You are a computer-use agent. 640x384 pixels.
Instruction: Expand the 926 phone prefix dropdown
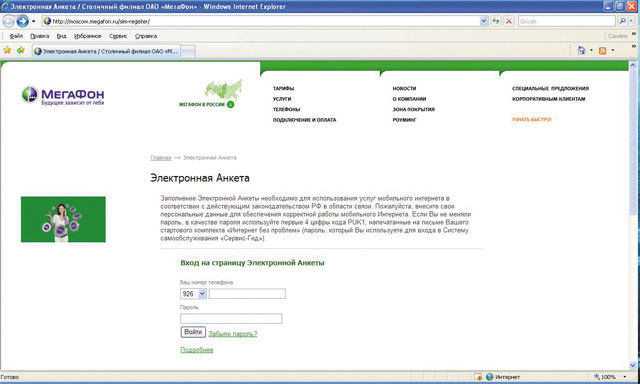click(202, 294)
